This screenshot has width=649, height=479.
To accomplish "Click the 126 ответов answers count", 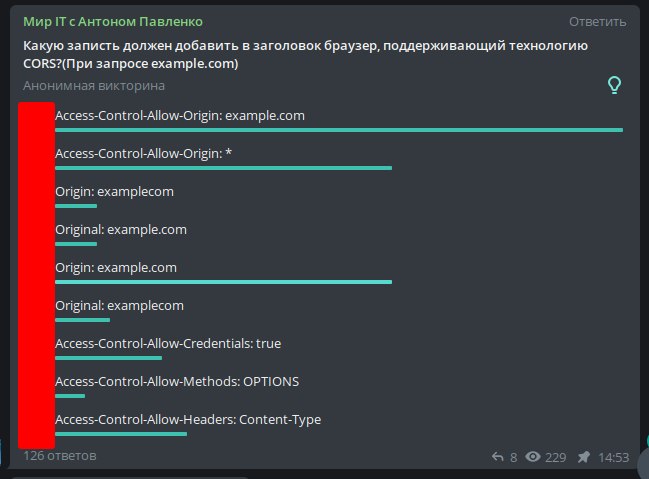I will coord(60,456).
